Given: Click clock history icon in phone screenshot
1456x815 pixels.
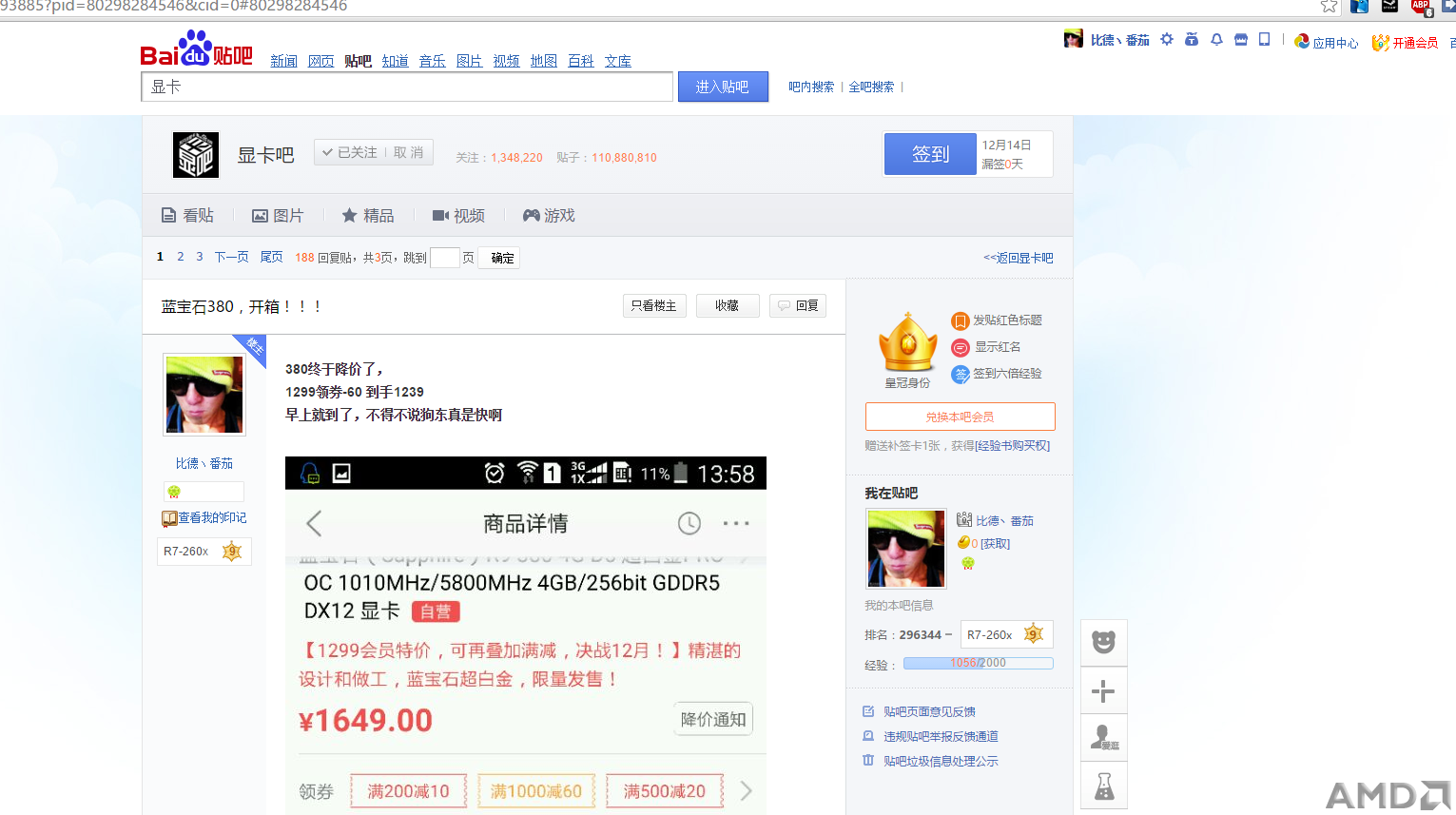Looking at the screenshot, I should [x=689, y=523].
